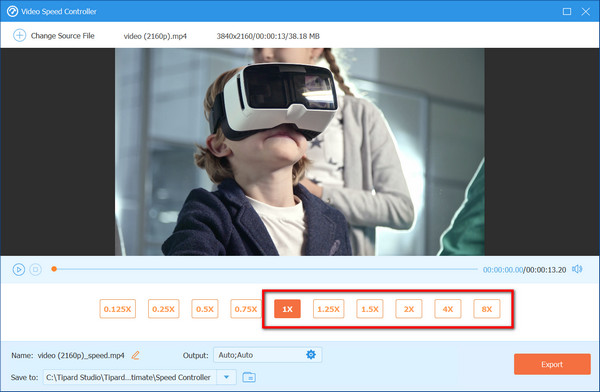600x392 pixels.
Task: Click the plus icon for Change Source File
Action: pyautogui.click(x=20, y=36)
